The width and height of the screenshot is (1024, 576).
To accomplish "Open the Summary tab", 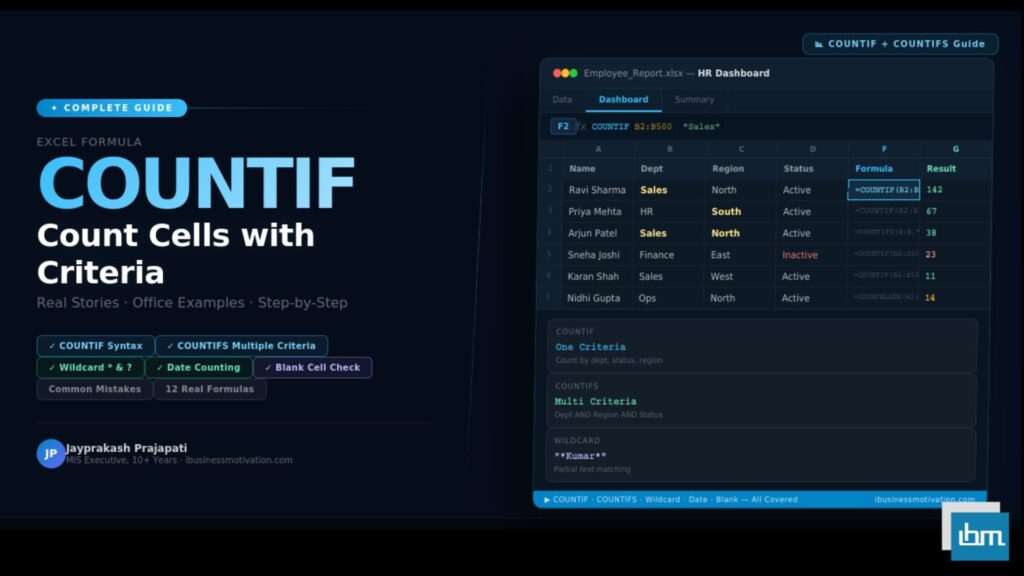I will (x=694, y=100).
